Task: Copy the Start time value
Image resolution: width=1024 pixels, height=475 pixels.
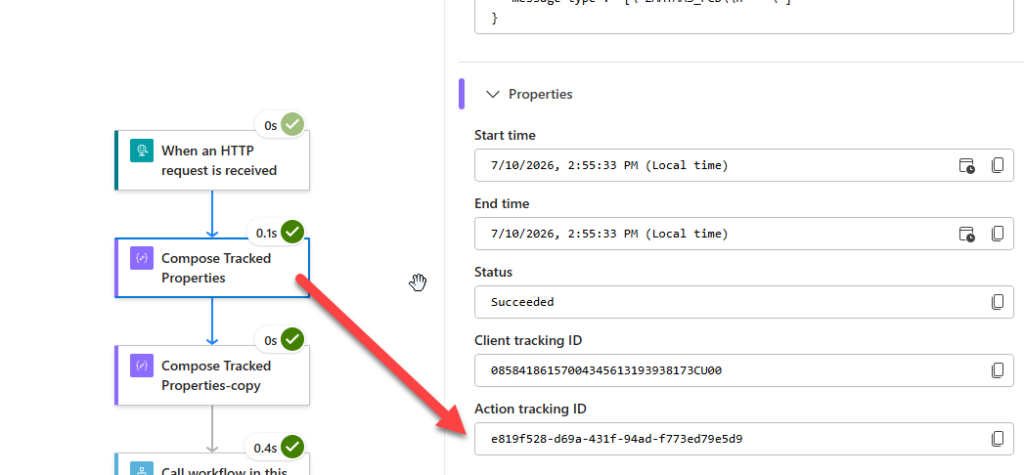Action: [x=997, y=165]
